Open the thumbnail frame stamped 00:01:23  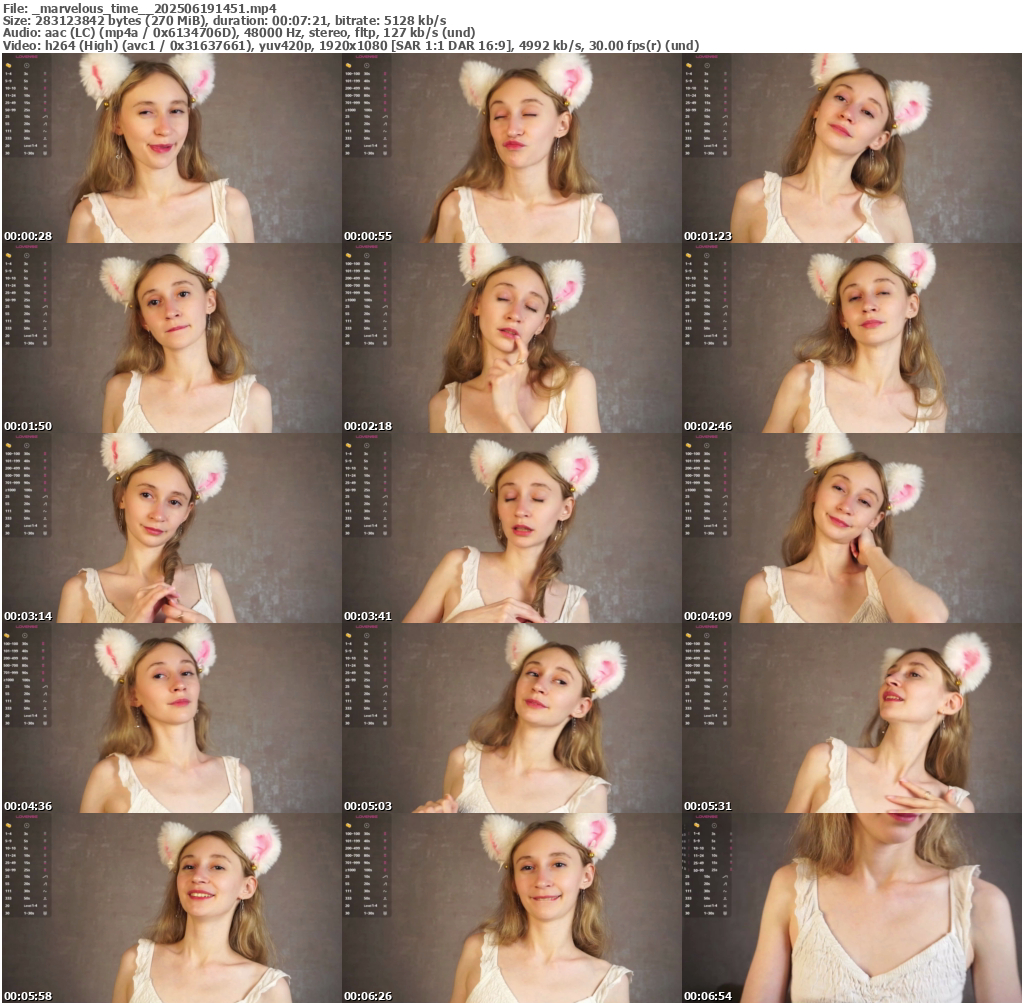(x=852, y=148)
